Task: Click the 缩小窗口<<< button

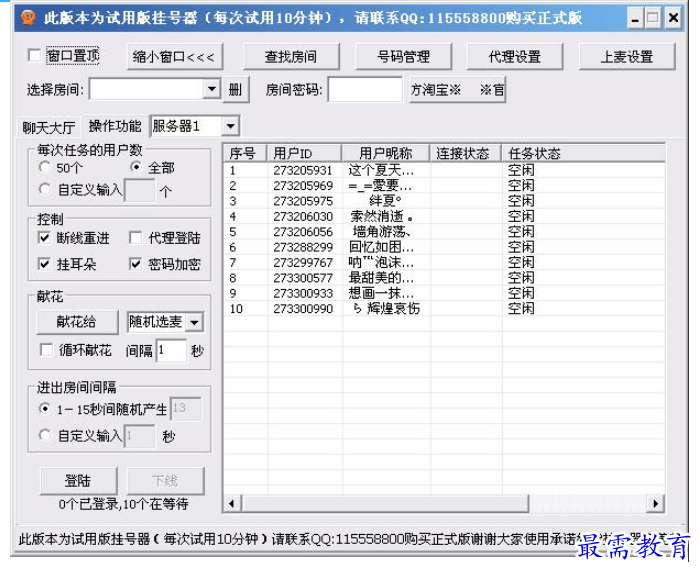Action: [x=174, y=57]
